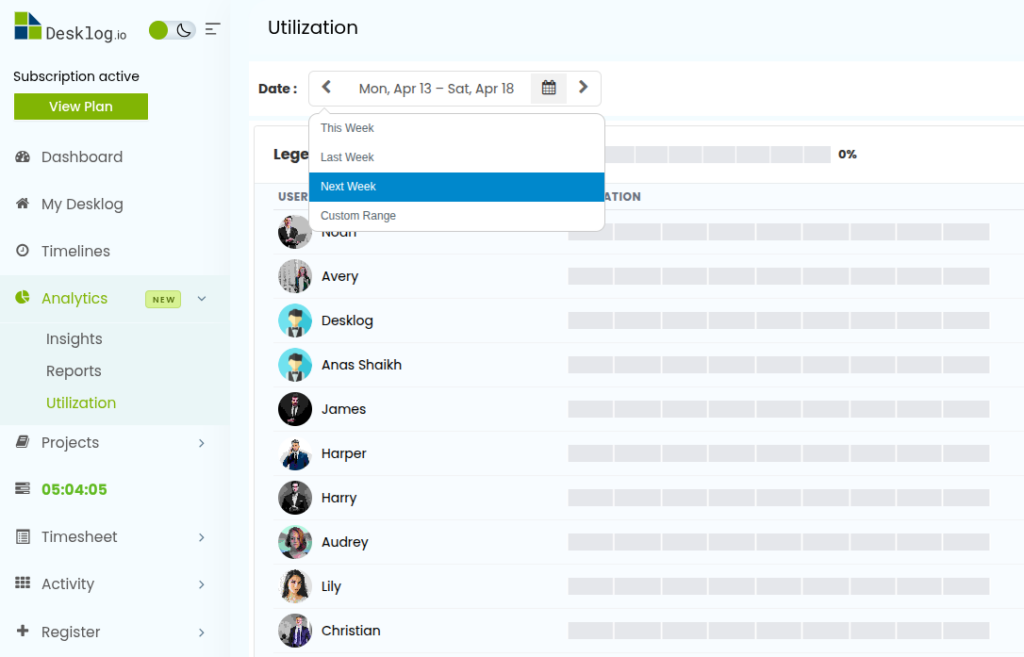Open the Insights analytics page

74,339
